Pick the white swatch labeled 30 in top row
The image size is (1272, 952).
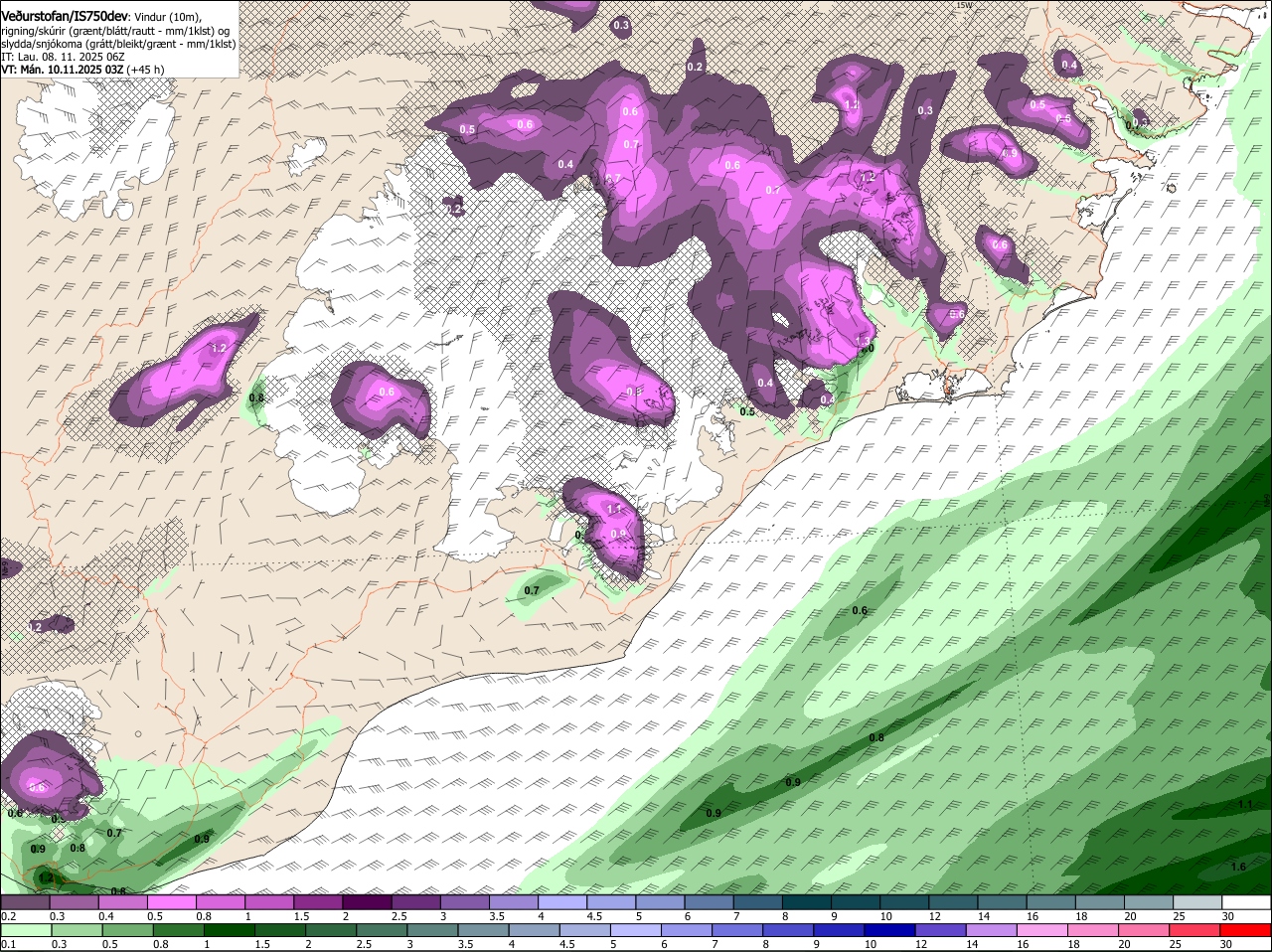pyautogui.click(x=1246, y=902)
